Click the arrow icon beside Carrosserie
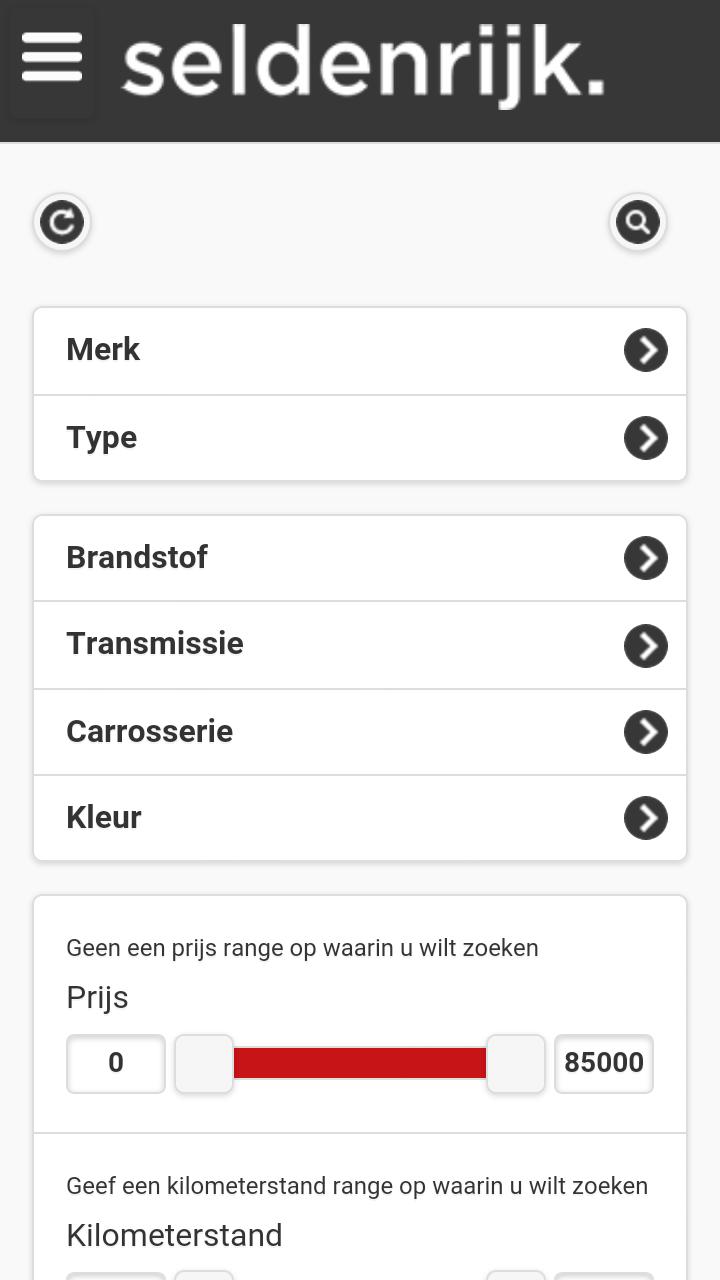 click(646, 732)
